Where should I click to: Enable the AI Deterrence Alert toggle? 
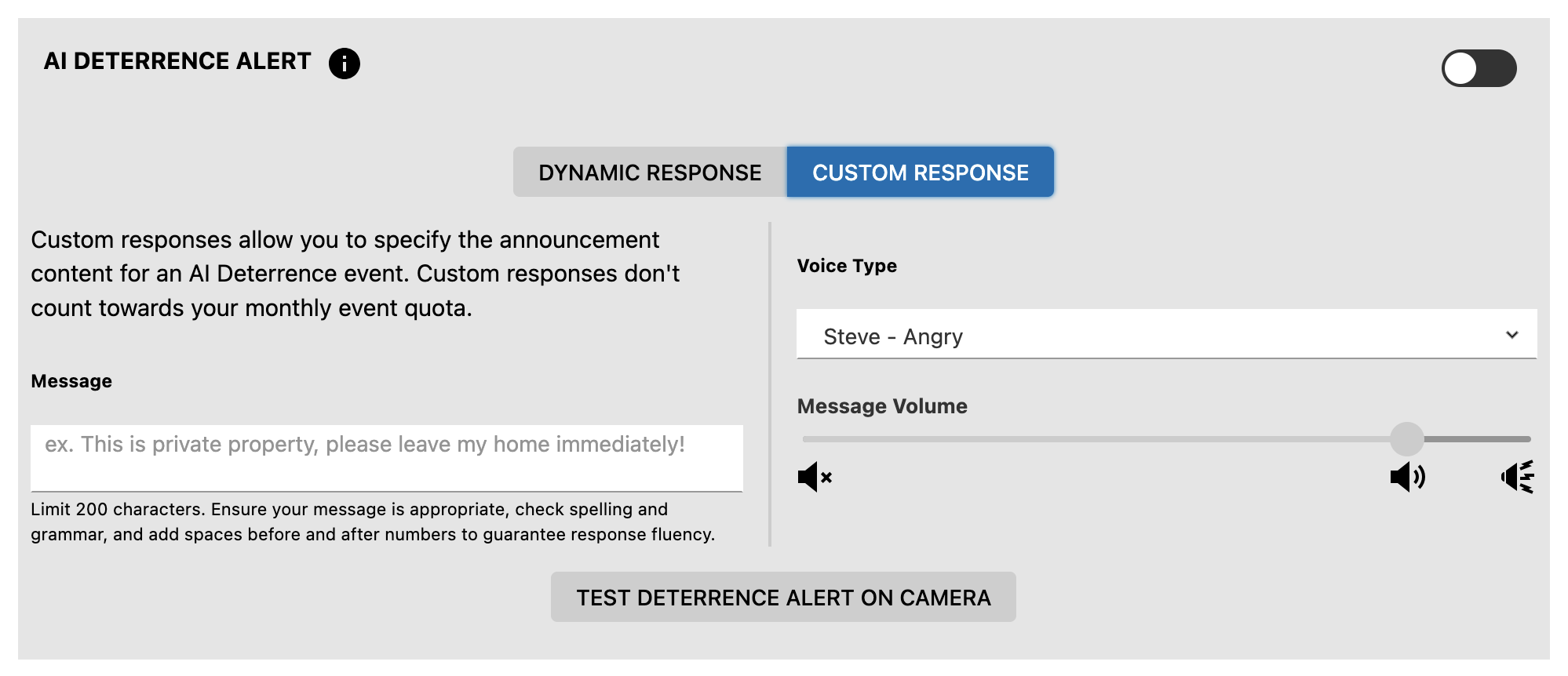[1479, 68]
